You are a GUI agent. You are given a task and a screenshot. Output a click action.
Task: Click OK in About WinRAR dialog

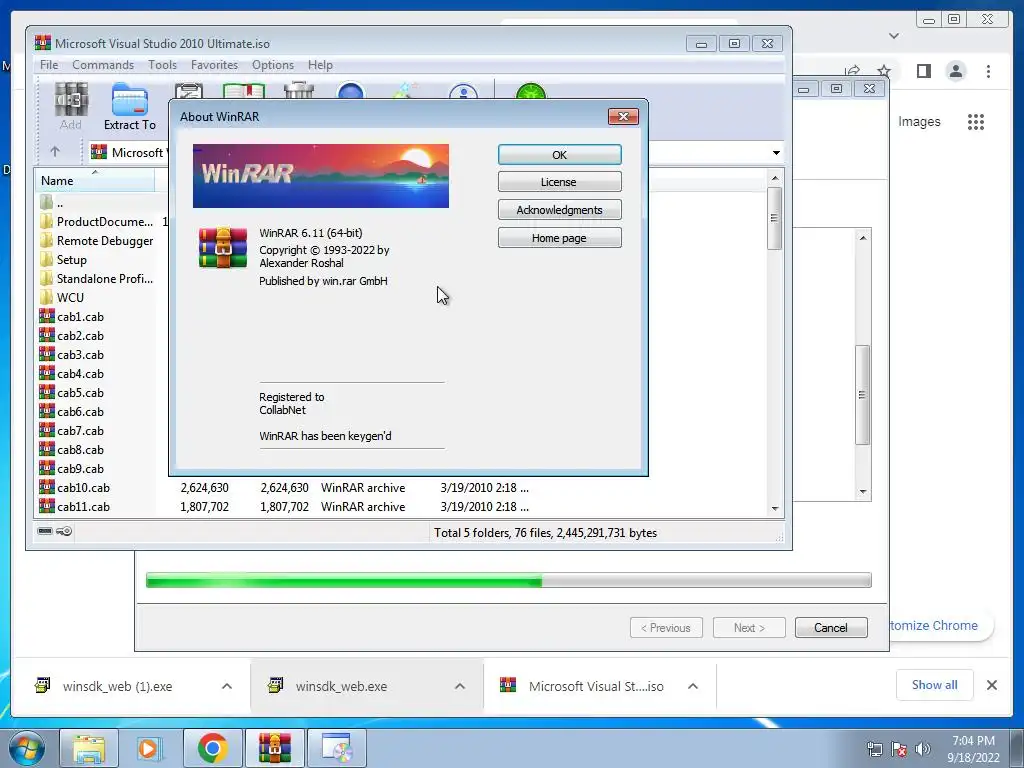(560, 155)
